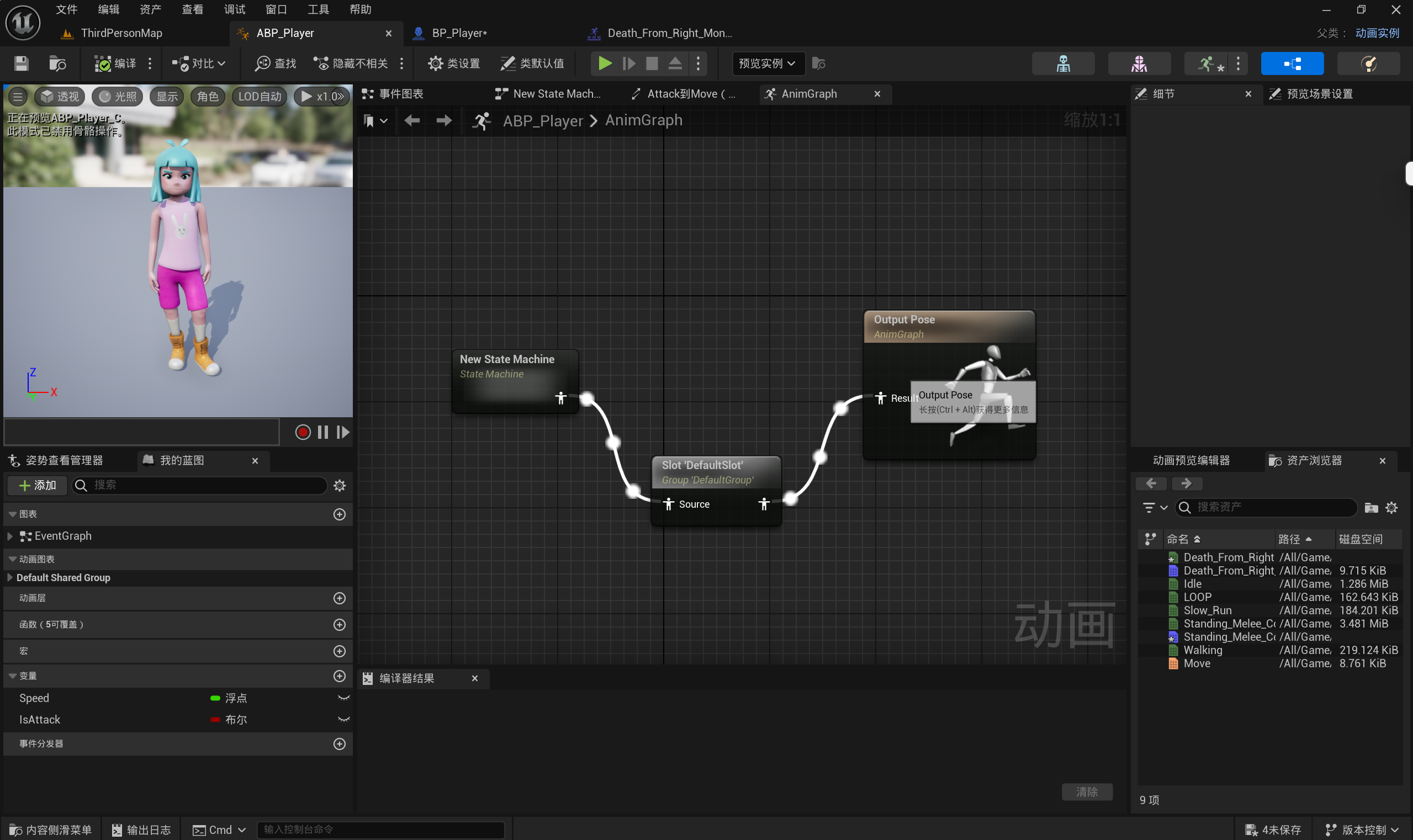The image size is (1413, 840).
Task: Click the eject button in toolbar
Action: point(675,63)
